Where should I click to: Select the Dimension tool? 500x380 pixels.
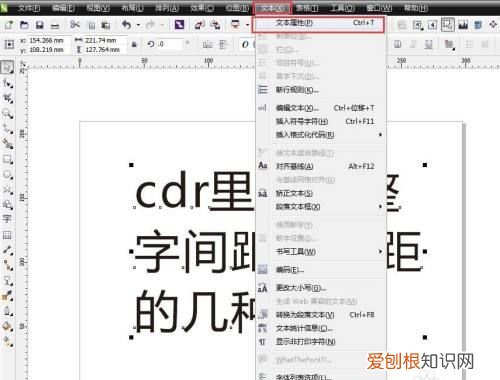pyautogui.click(x=7, y=250)
